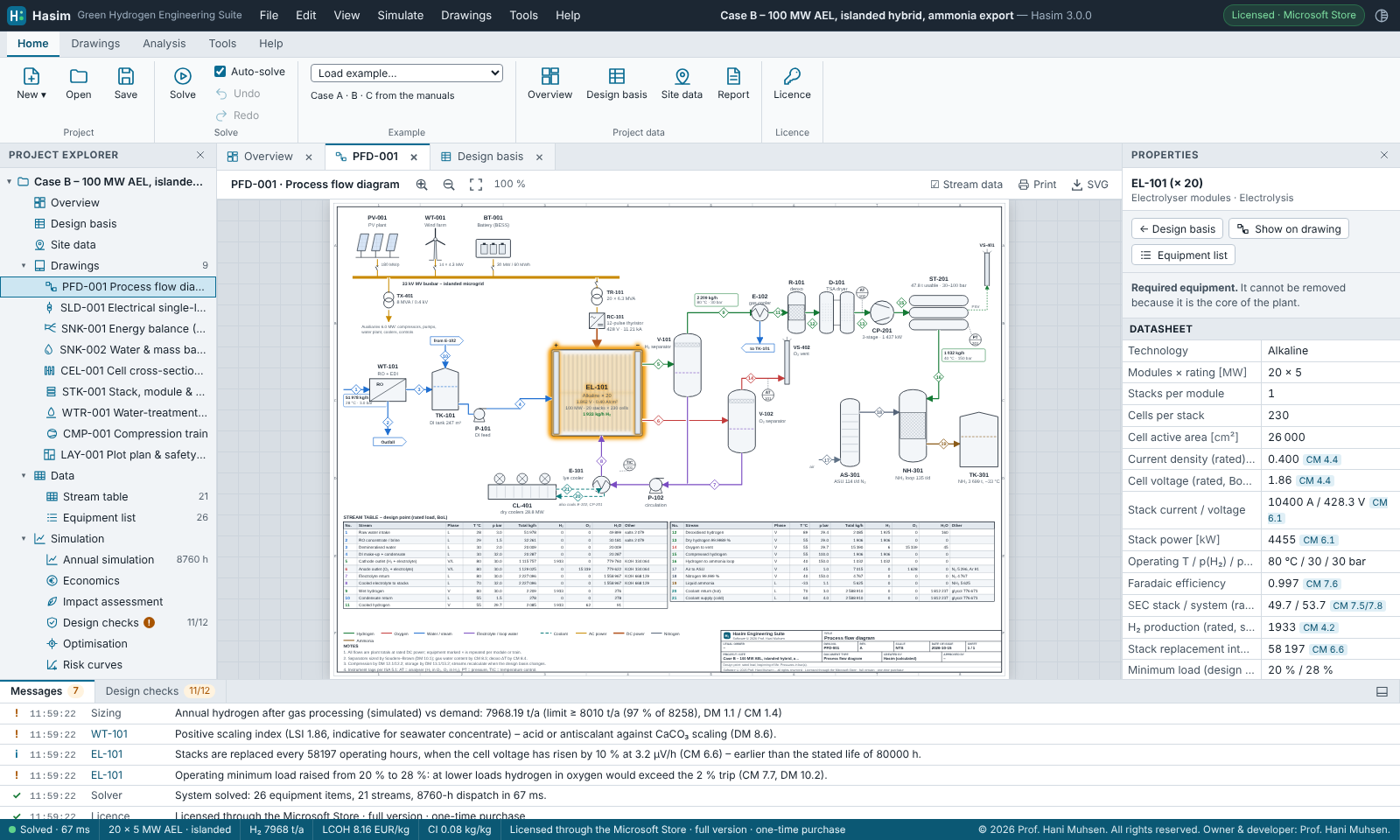Open Site data from the ribbon
The height and width of the screenshot is (840, 1400).
tap(682, 83)
